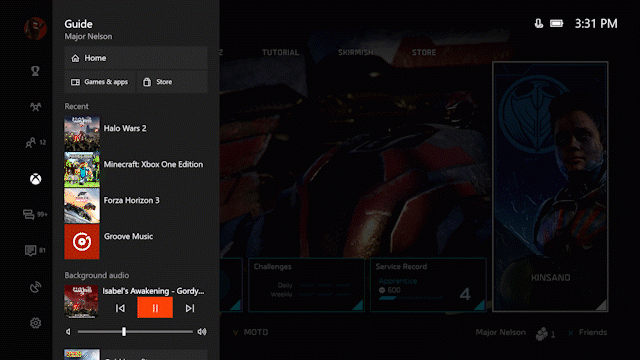Viewport: 640px width, 360px height.
Task: Click the background audio volume slider handle
Action: coord(124,332)
